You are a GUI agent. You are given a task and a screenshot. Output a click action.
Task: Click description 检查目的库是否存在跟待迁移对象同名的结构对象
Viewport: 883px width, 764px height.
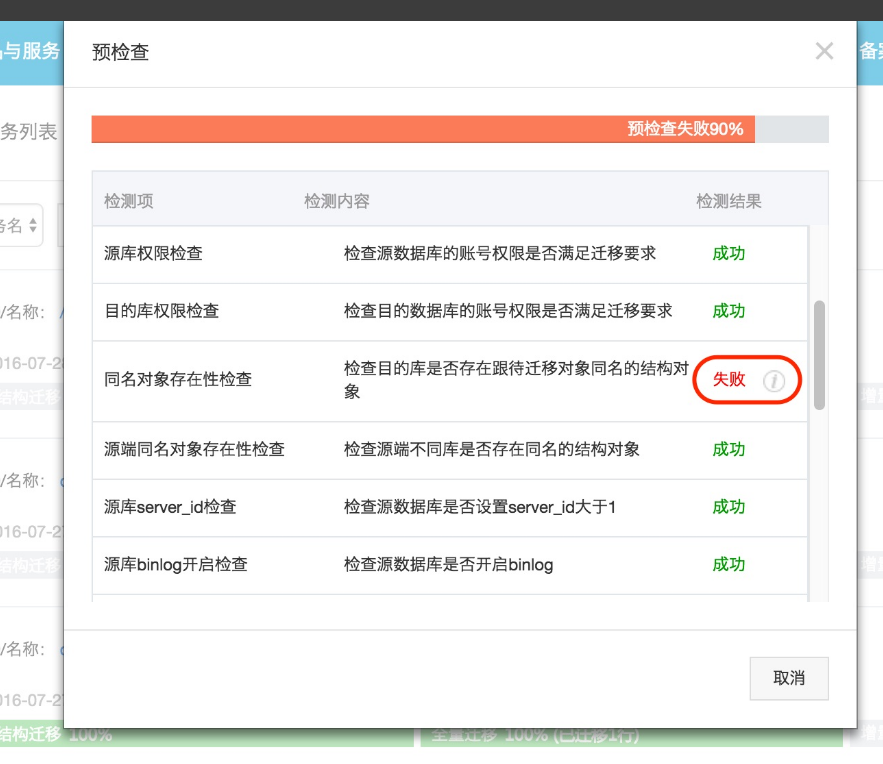(516, 380)
